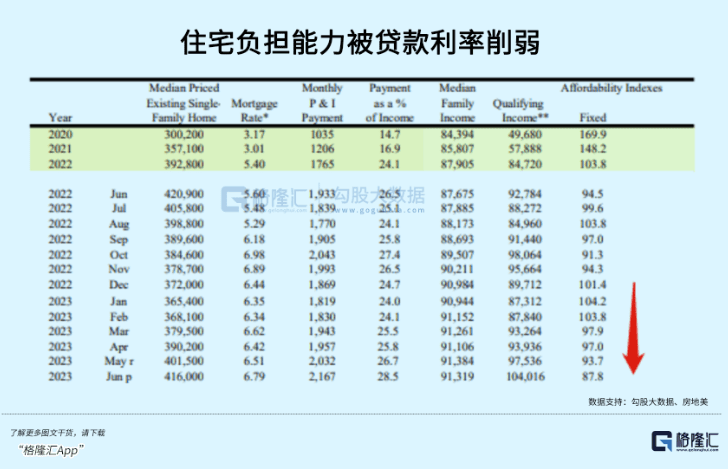This screenshot has height=469, width=728.
Task: Select payment percentage 14.7
Action: 390,135
